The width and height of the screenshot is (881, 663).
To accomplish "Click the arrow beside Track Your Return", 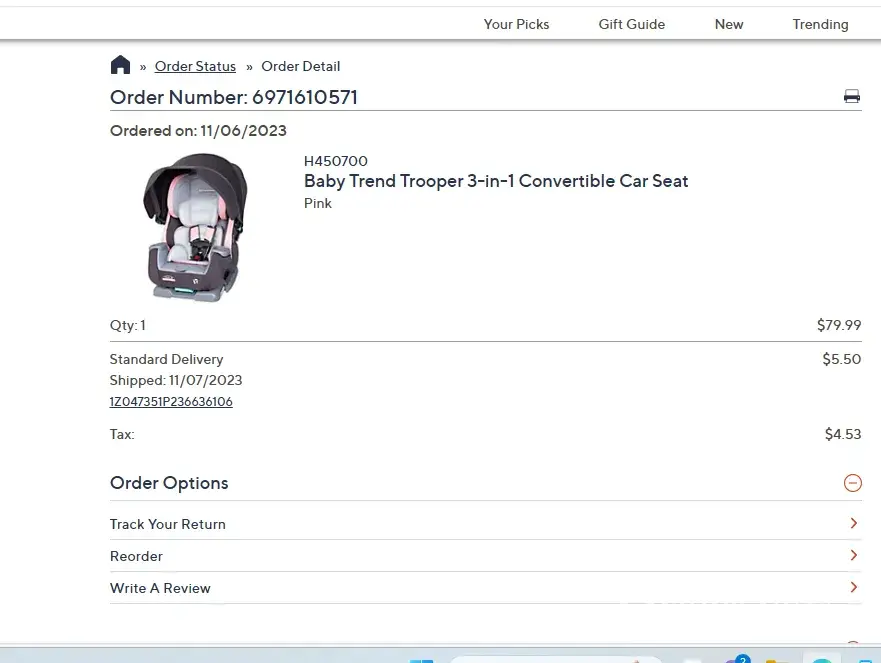I will (853, 523).
